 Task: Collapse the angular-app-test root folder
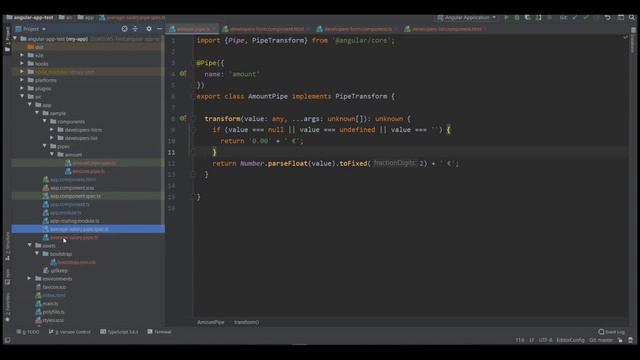point(15,39)
